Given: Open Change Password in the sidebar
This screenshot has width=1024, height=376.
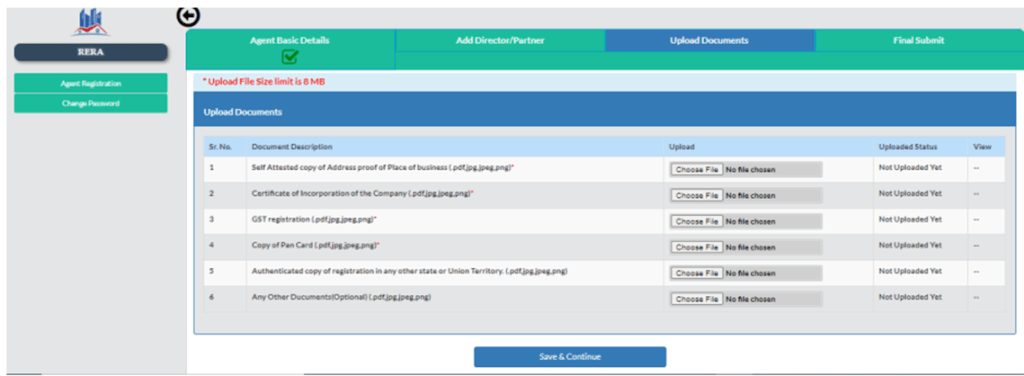Looking at the screenshot, I should click(x=91, y=103).
